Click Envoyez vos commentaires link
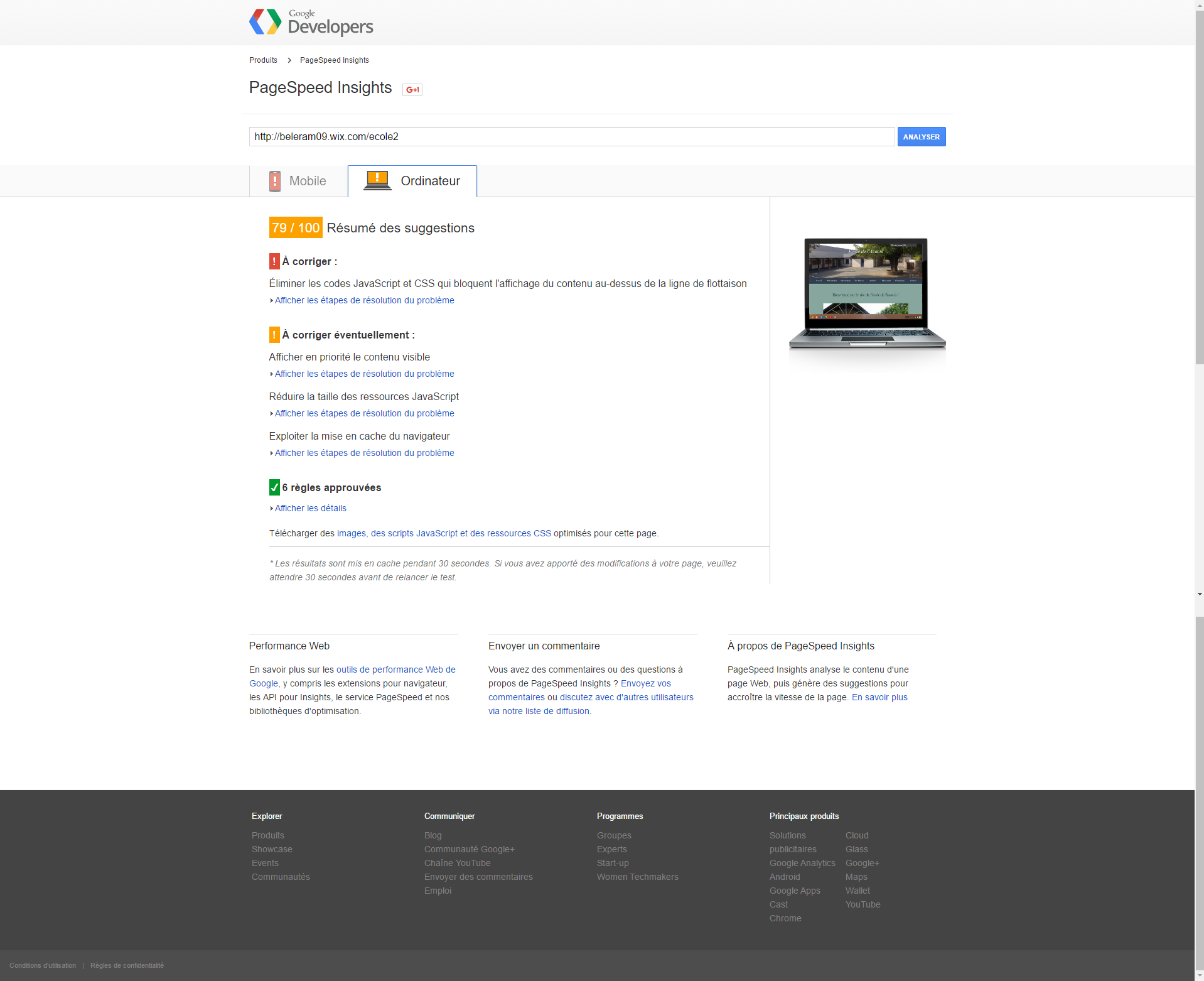 click(646, 683)
